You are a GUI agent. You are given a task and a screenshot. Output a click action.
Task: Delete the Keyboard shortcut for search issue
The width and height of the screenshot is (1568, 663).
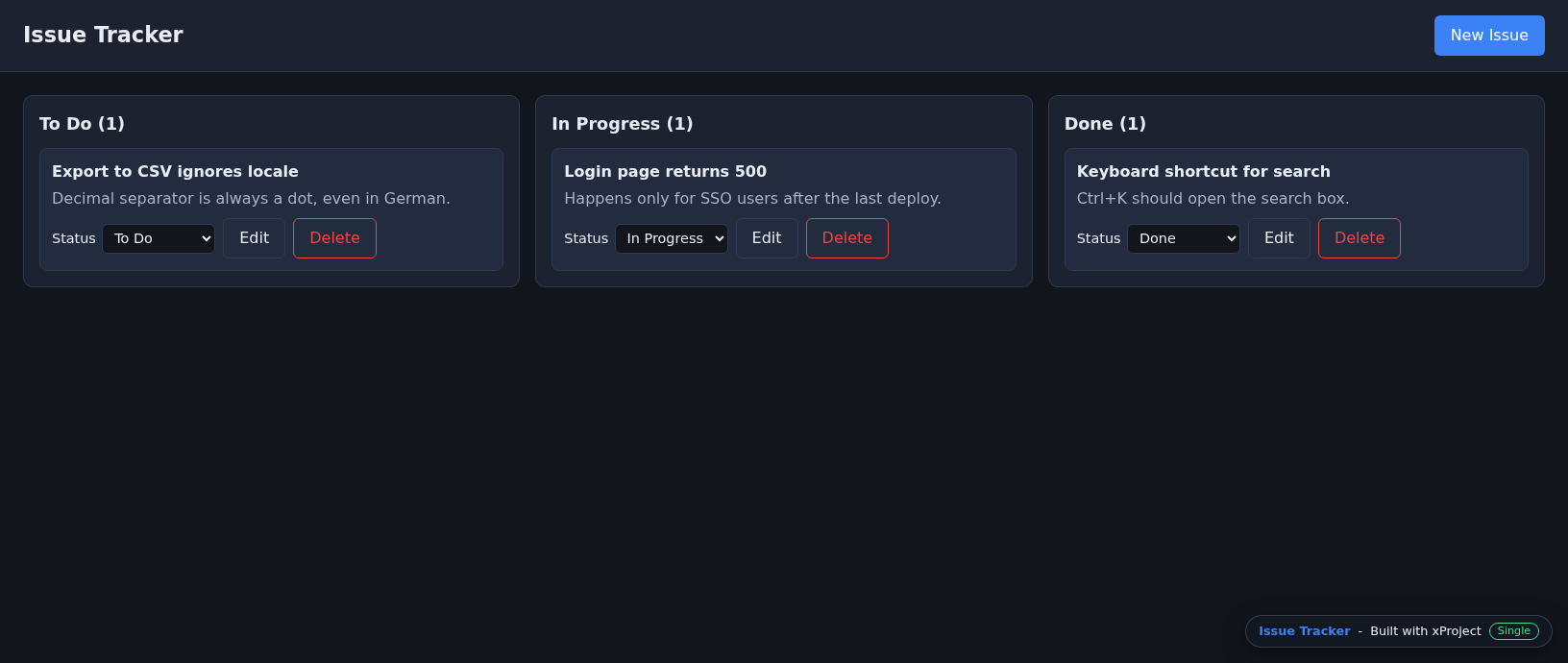coord(1360,238)
